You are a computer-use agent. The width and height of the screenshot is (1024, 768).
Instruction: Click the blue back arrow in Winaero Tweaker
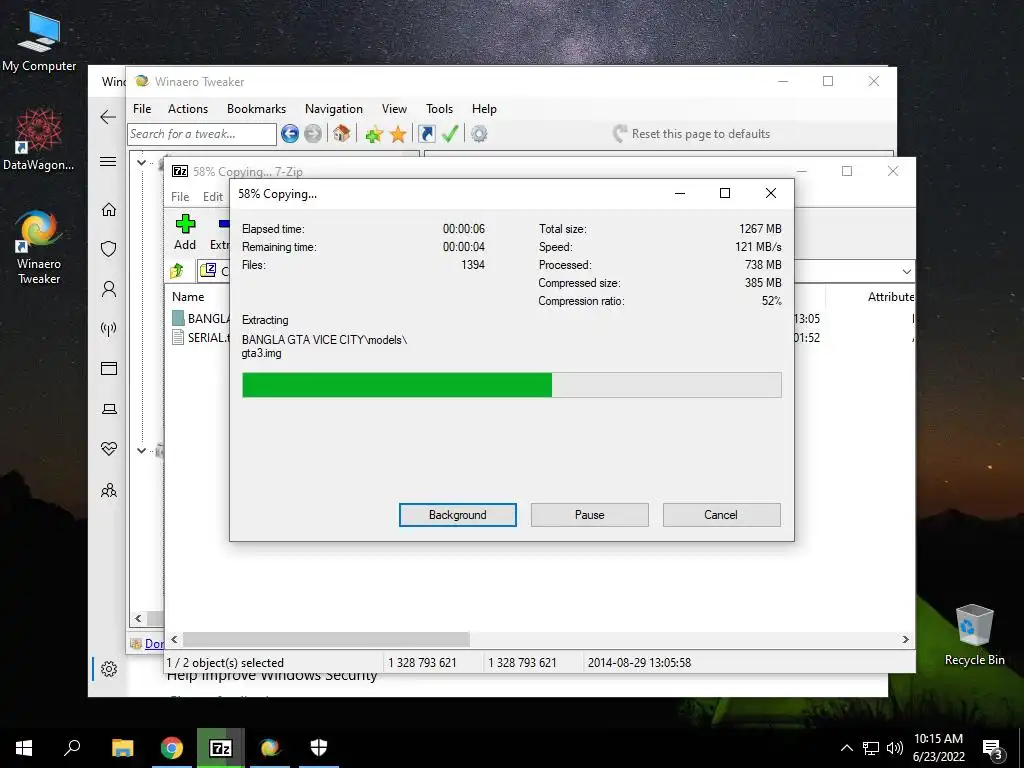(290, 134)
